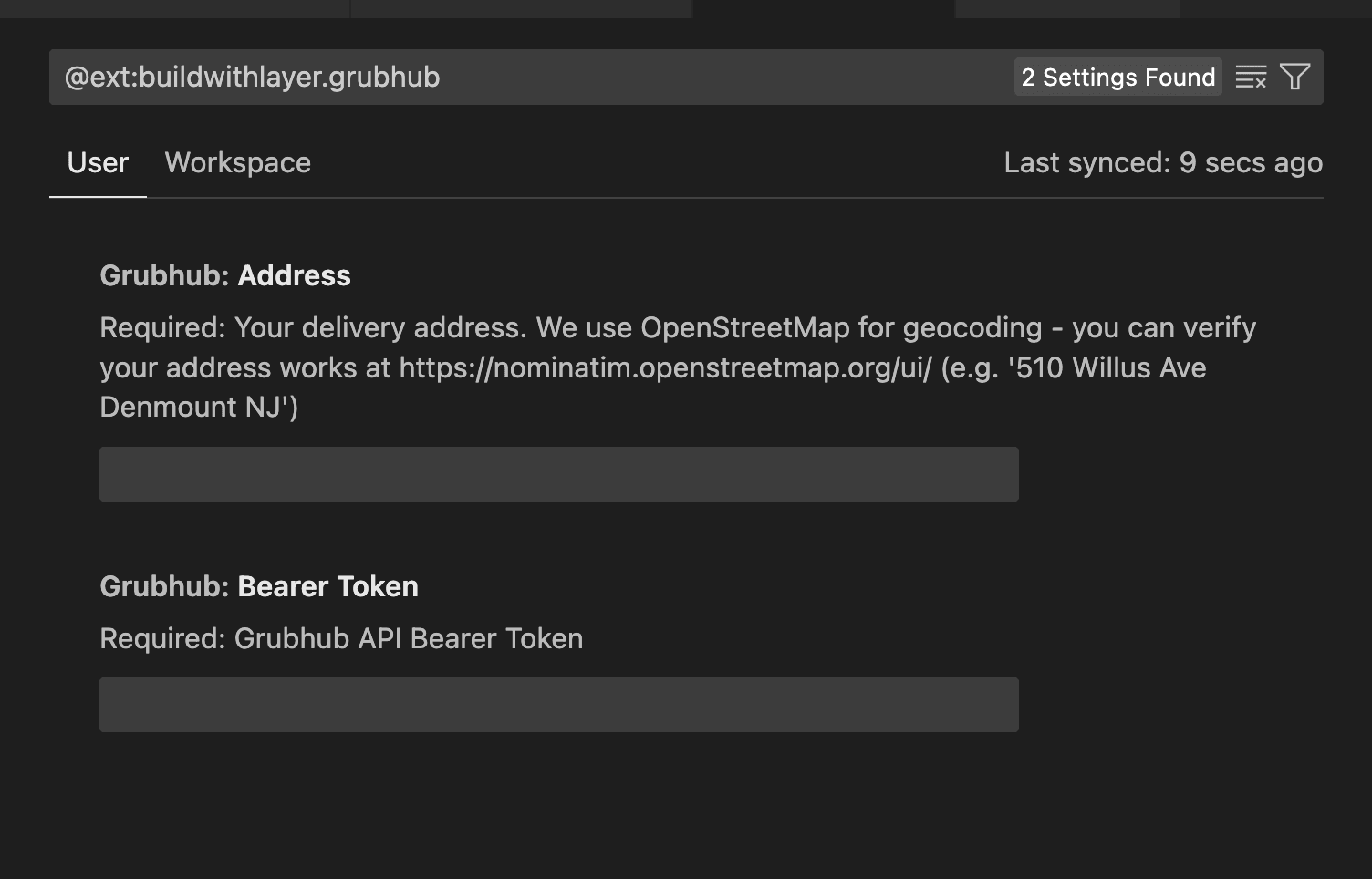Click the word 'geocoding' in the Address description
Screen dimensions: 1372x879
pos(972,327)
